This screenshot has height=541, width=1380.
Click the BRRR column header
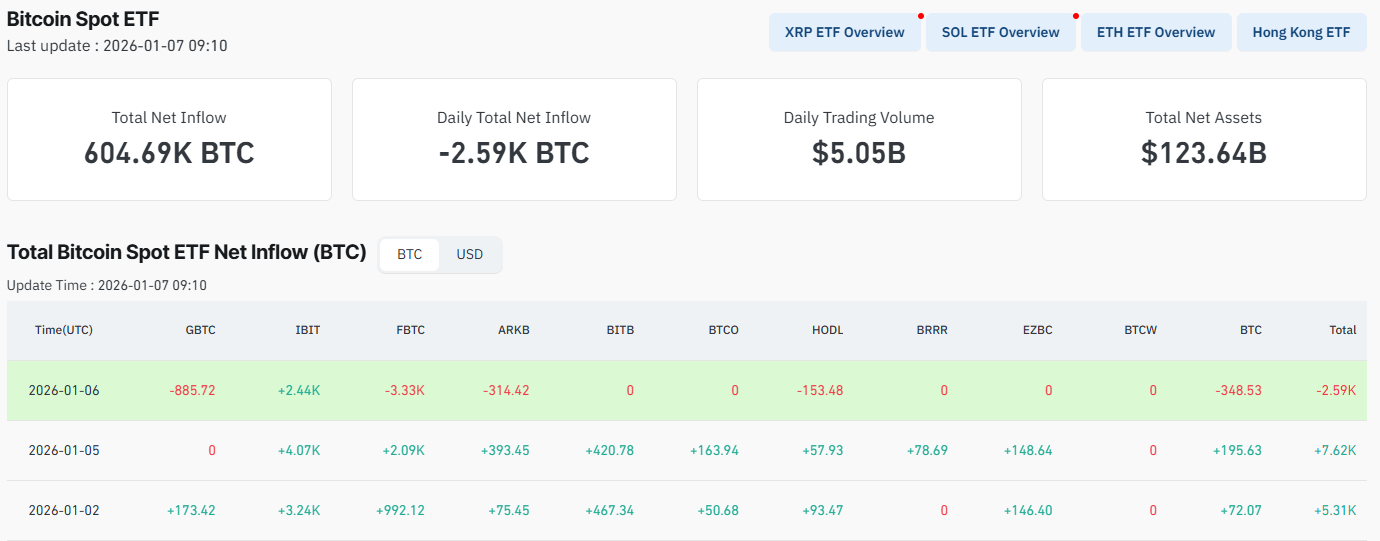coord(932,330)
